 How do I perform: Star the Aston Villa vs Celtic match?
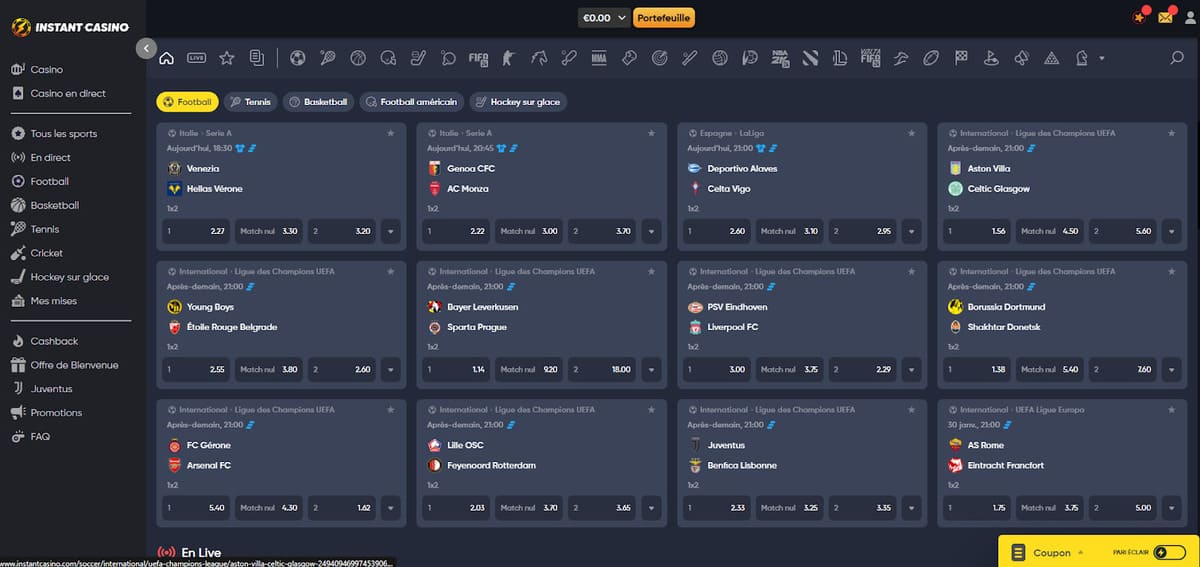pos(1172,133)
